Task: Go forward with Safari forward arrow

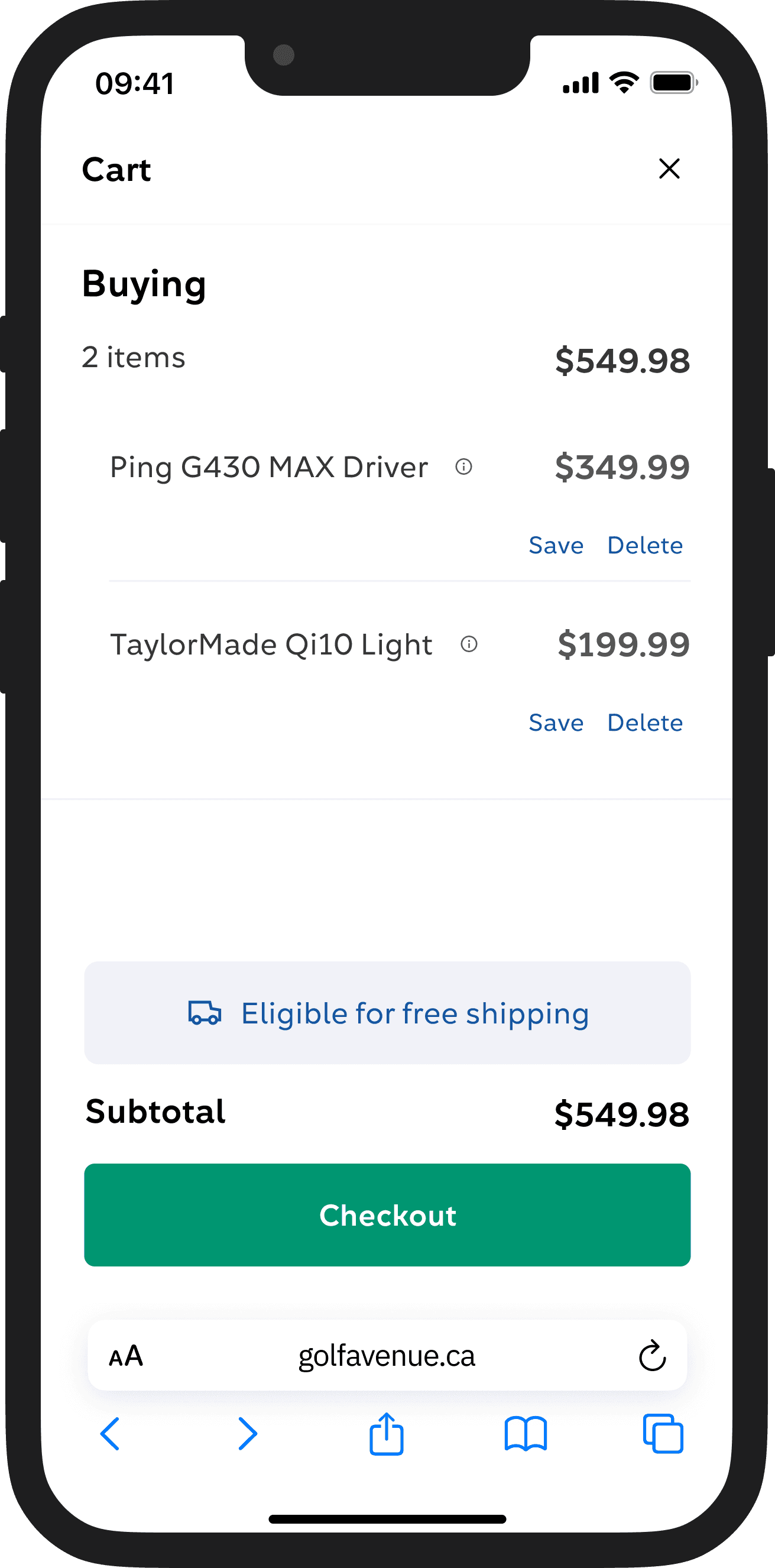Action: pos(247,1433)
